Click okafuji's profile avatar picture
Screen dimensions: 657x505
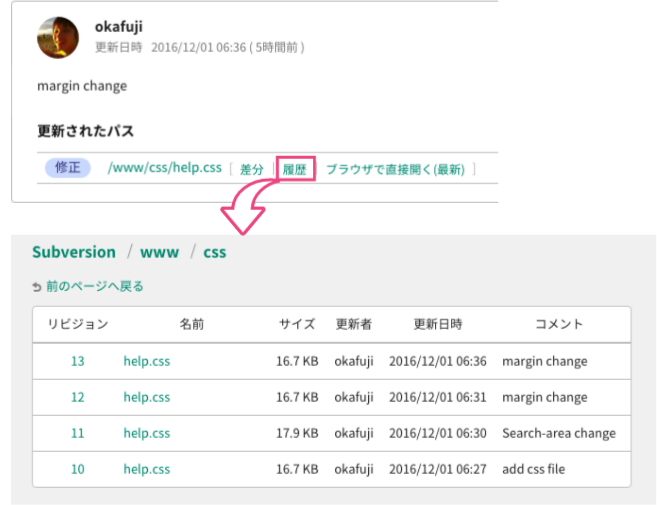(58, 37)
